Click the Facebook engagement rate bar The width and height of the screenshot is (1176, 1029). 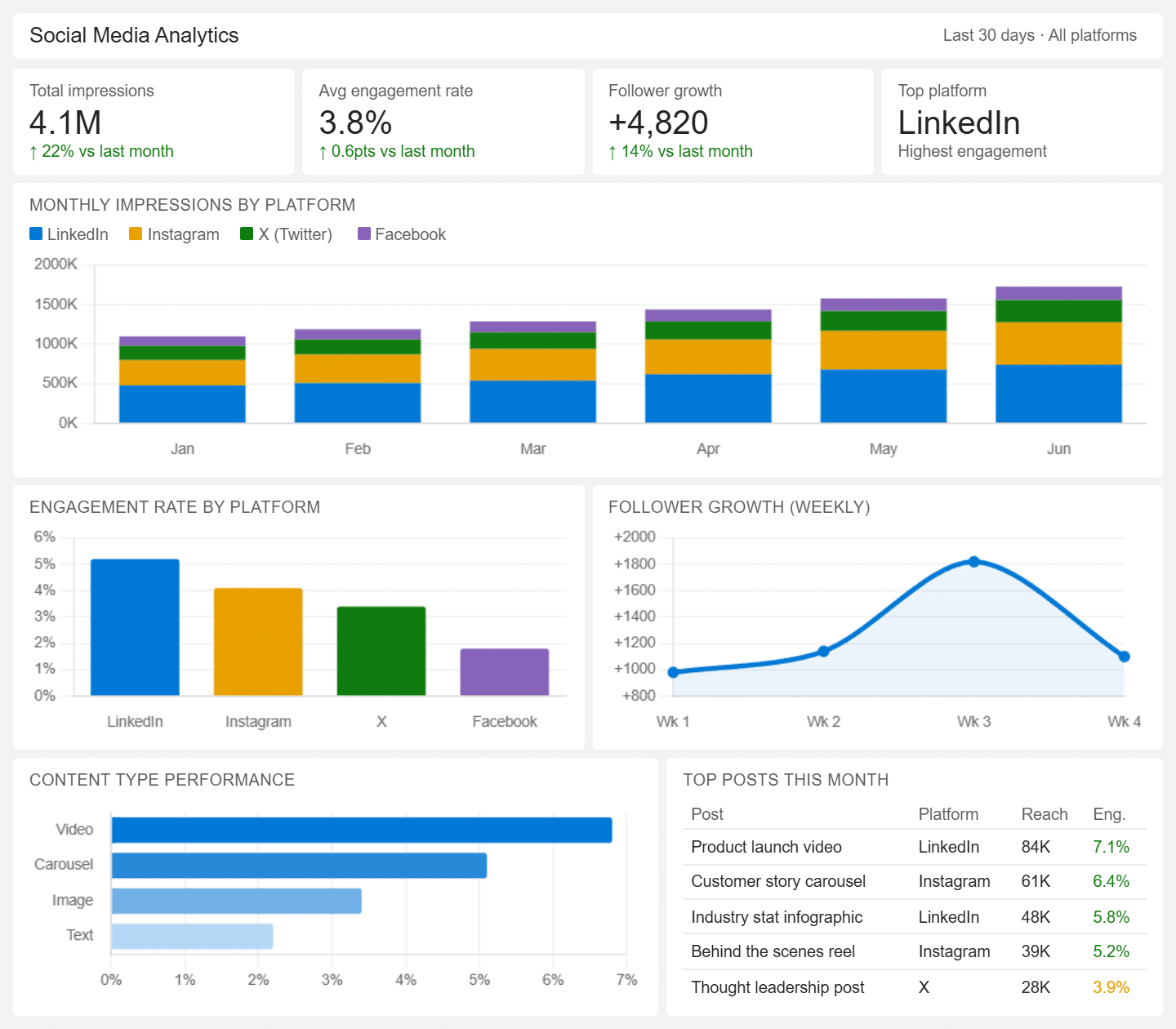[x=505, y=672]
